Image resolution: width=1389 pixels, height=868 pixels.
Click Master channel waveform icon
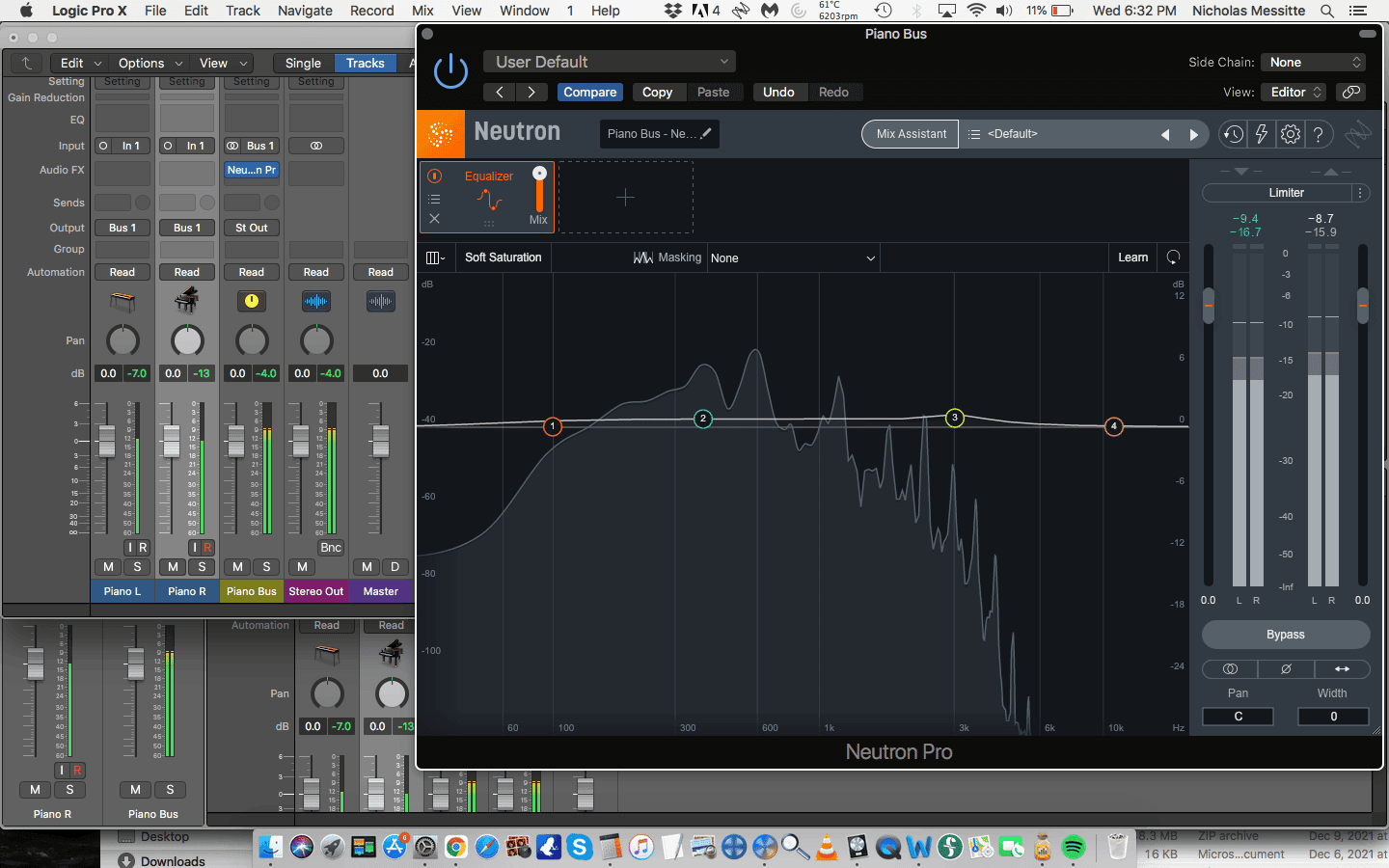pos(381,301)
